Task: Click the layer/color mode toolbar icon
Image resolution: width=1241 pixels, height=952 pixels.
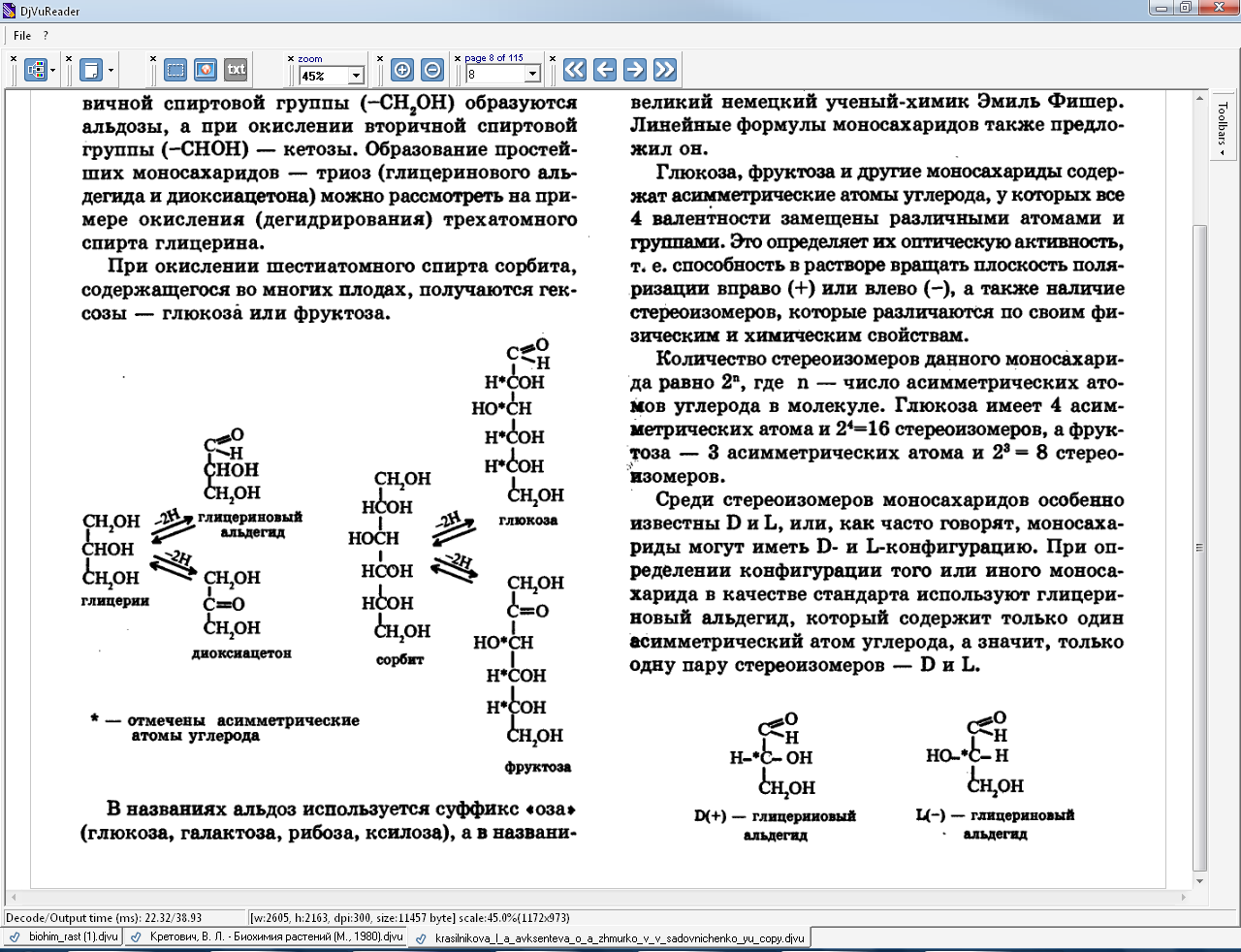Action: click(36, 70)
